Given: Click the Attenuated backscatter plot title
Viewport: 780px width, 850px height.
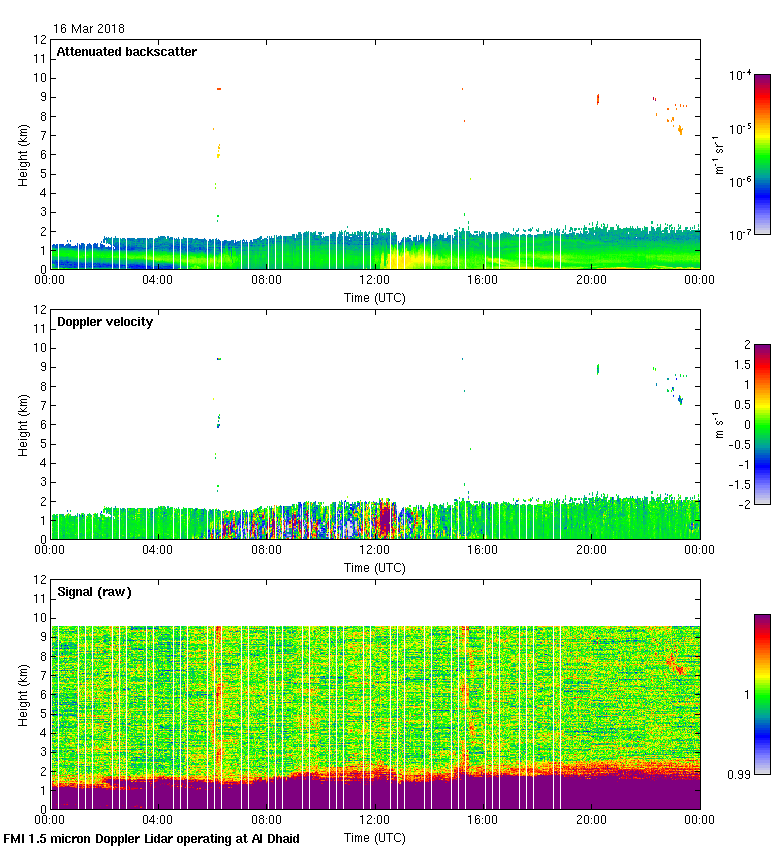Looking at the screenshot, I should click(126, 52).
